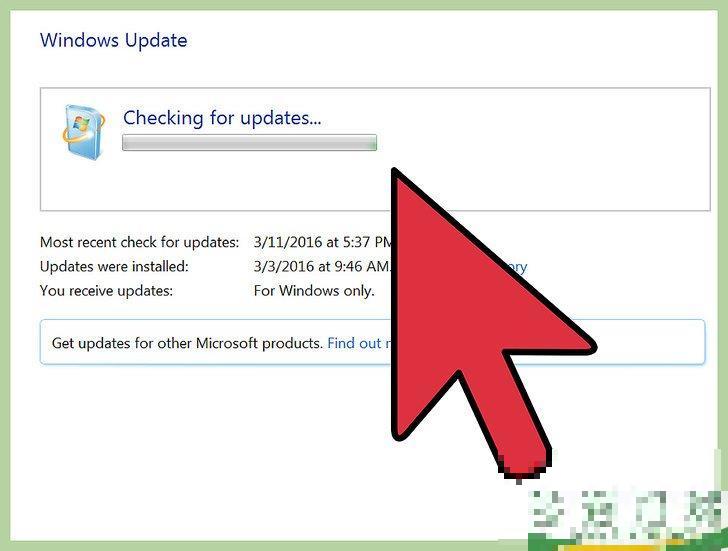Click the Checking for updates status text
The width and height of the screenshot is (728, 551).
coord(222,118)
